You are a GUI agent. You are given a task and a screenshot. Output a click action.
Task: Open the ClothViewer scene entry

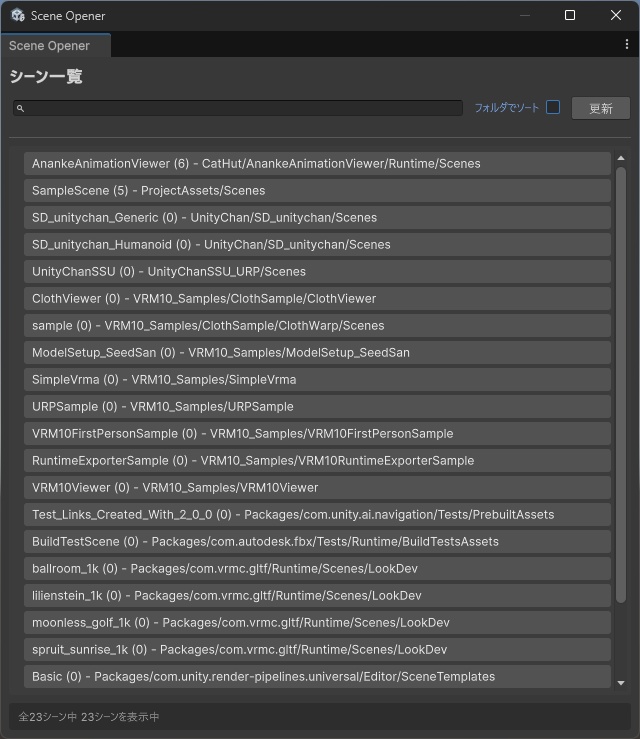317,299
